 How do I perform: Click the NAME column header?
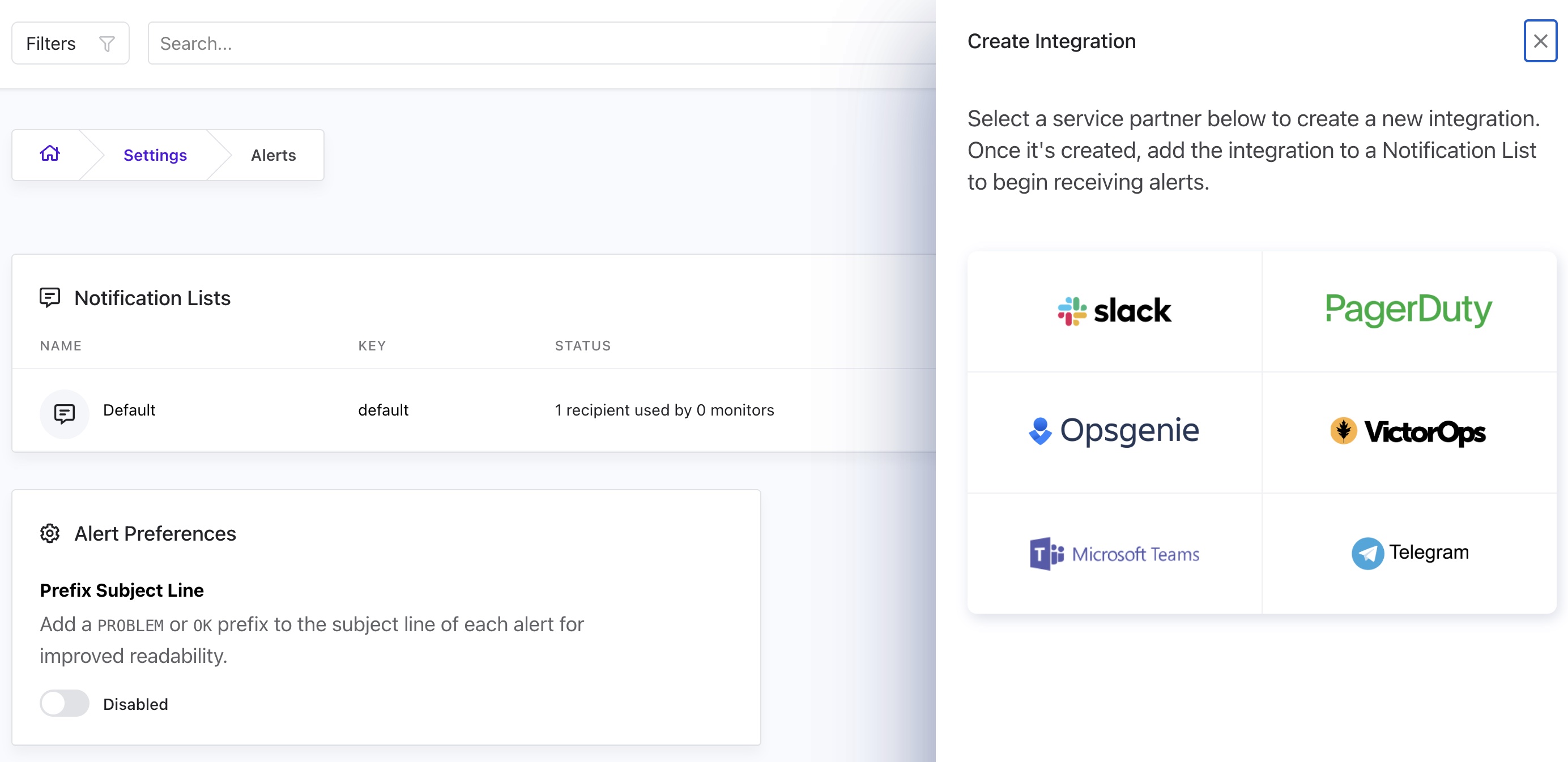[61, 346]
